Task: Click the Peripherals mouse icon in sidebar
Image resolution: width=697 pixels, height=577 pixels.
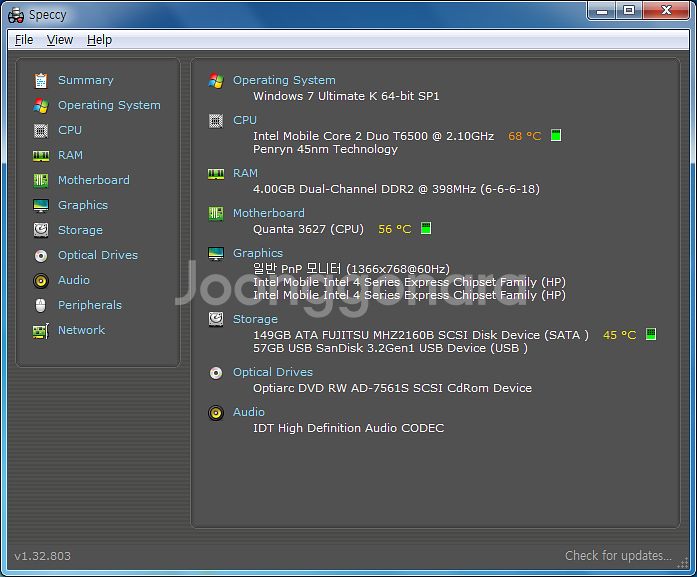Action: click(x=40, y=305)
